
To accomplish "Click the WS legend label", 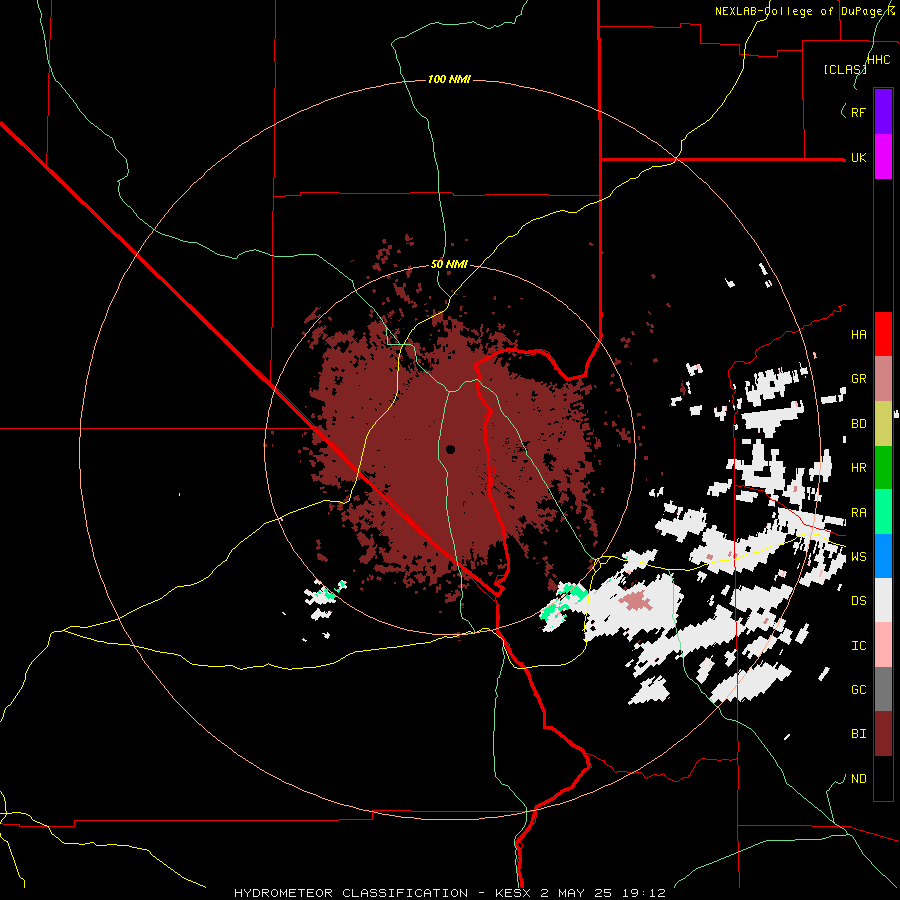I will 858,557.
